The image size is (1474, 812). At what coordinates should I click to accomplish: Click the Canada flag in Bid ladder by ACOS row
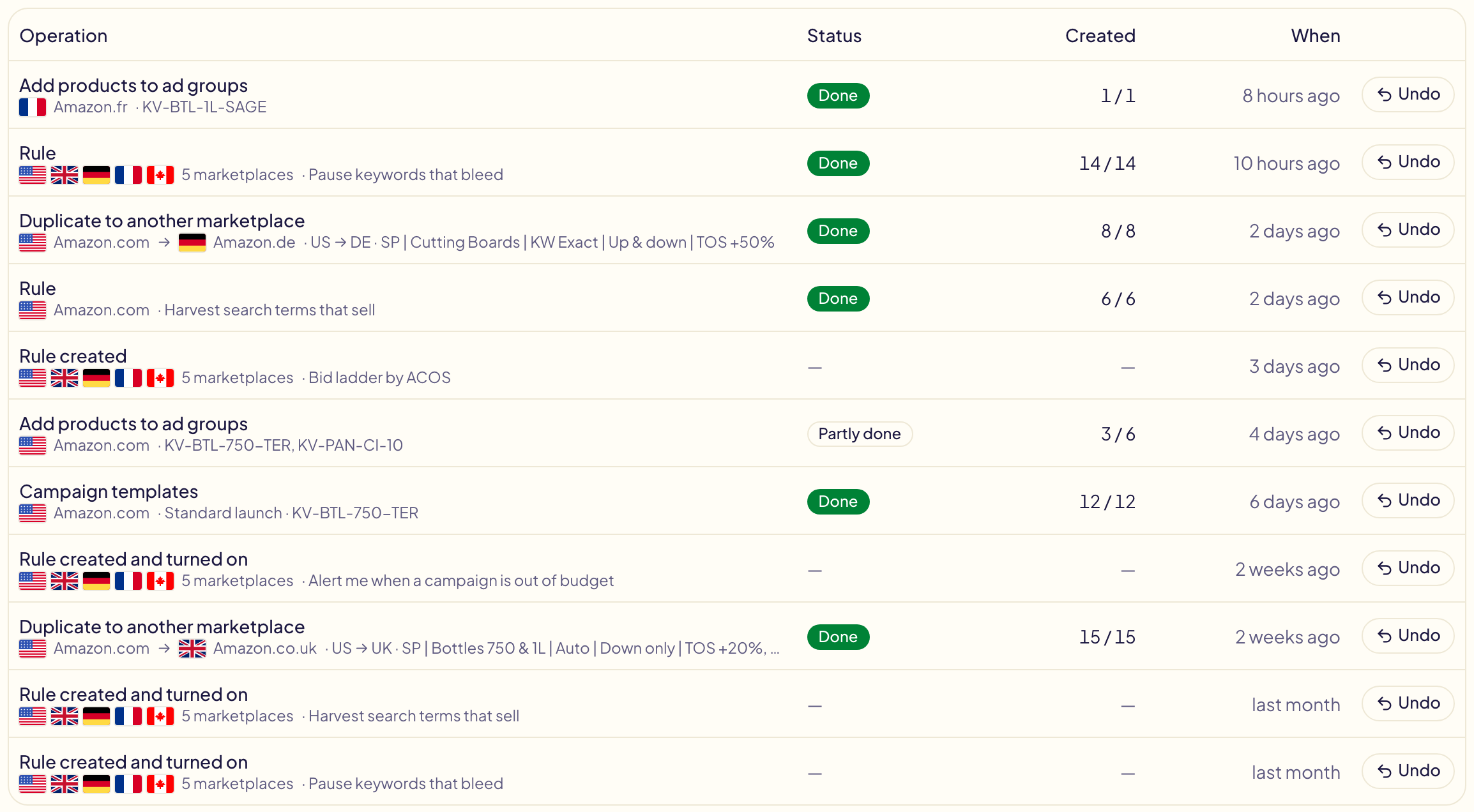(x=160, y=378)
